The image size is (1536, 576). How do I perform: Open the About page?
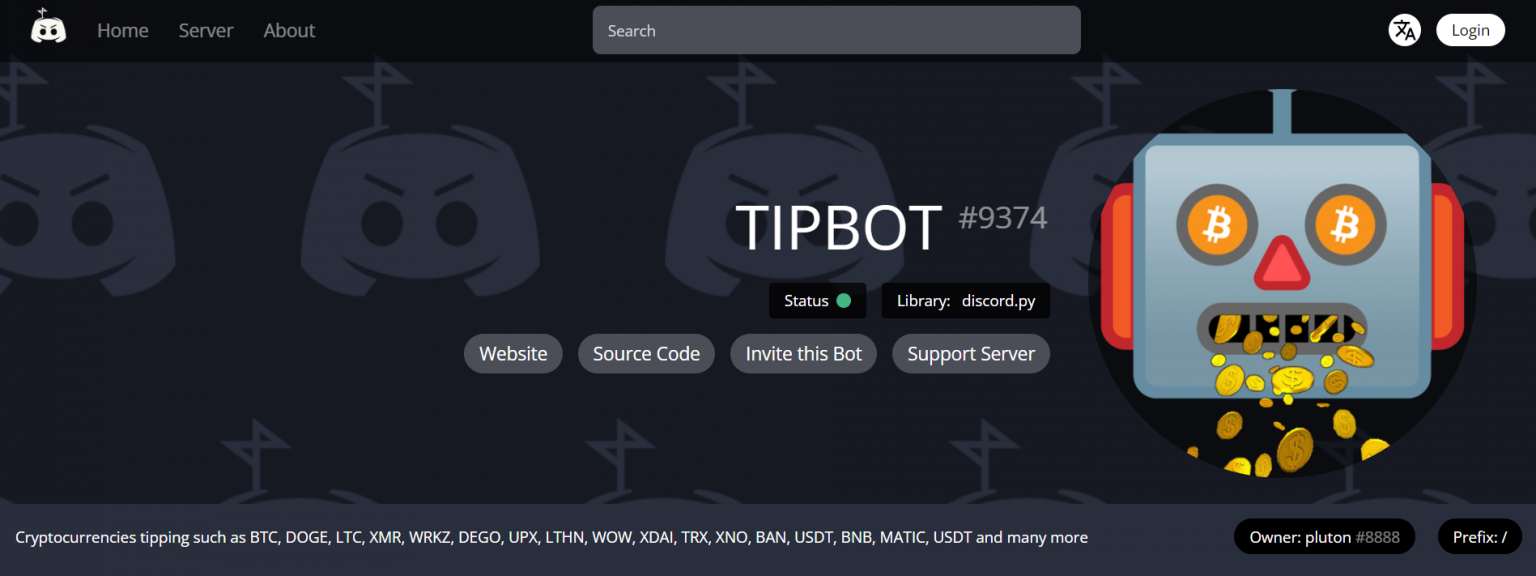[x=289, y=30]
